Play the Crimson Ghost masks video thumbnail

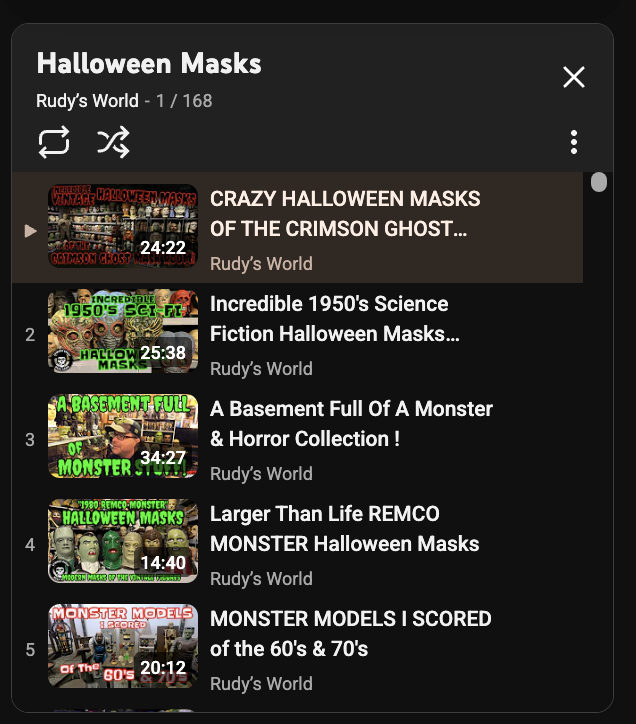pyautogui.click(x=123, y=226)
